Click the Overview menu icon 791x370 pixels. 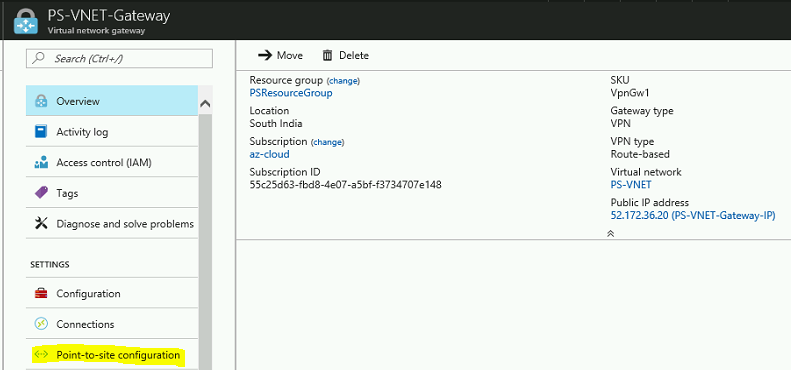[41, 101]
